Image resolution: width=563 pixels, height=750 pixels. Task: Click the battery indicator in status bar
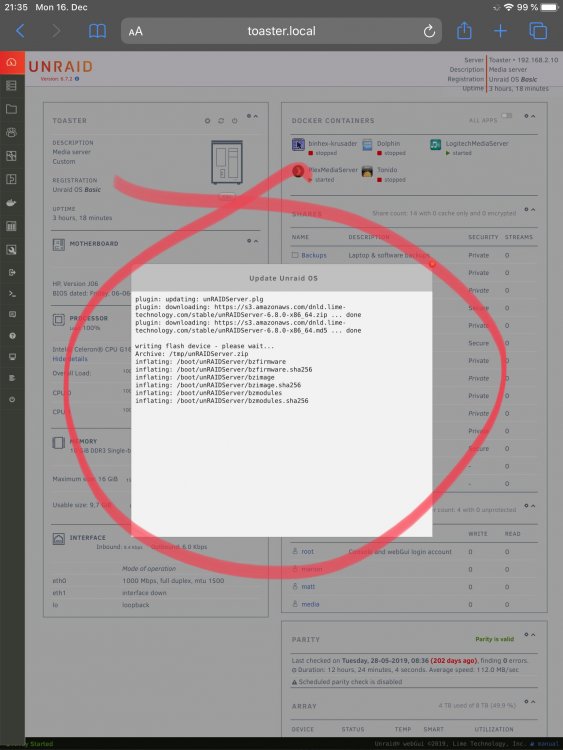coord(550,7)
